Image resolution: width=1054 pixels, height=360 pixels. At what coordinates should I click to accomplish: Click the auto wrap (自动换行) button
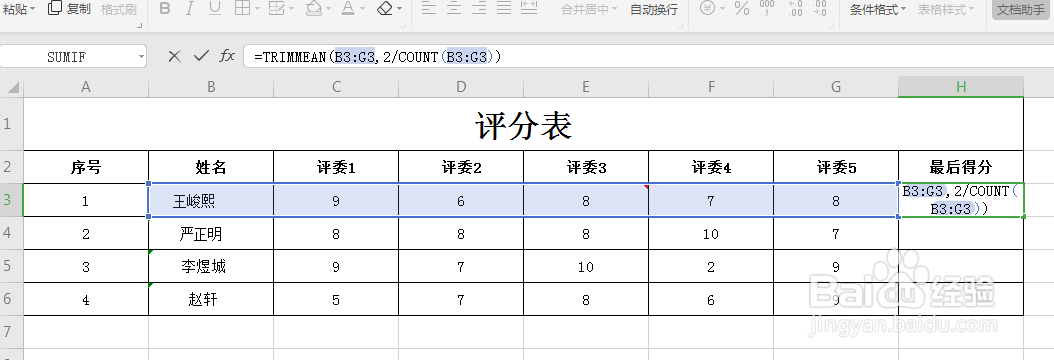click(x=654, y=10)
